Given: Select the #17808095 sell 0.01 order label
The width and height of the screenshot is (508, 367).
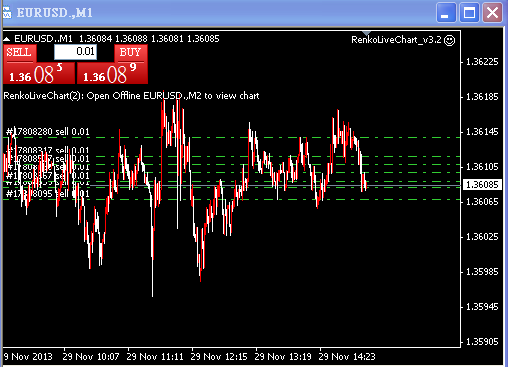Looking at the screenshot, I should (x=48, y=194).
